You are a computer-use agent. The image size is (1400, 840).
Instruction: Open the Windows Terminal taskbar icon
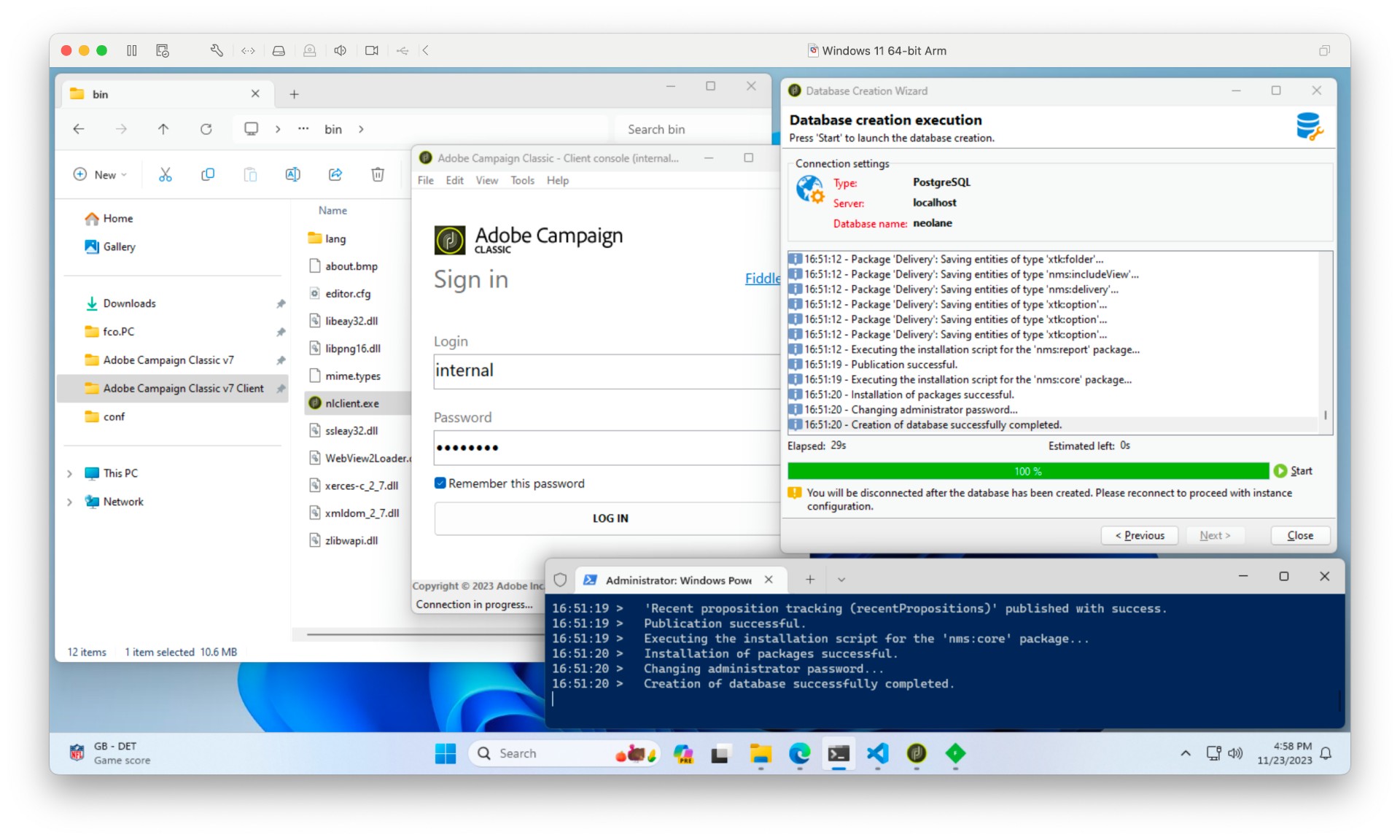[x=839, y=754]
